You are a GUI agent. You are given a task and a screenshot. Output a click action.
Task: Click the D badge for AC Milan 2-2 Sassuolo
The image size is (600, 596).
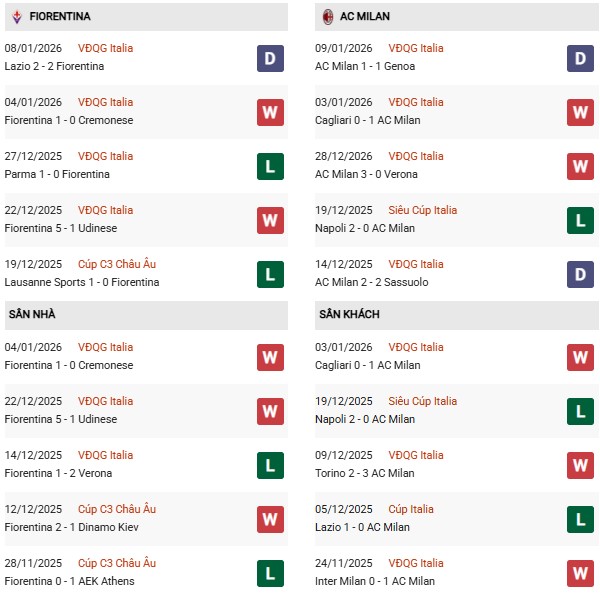(x=581, y=274)
